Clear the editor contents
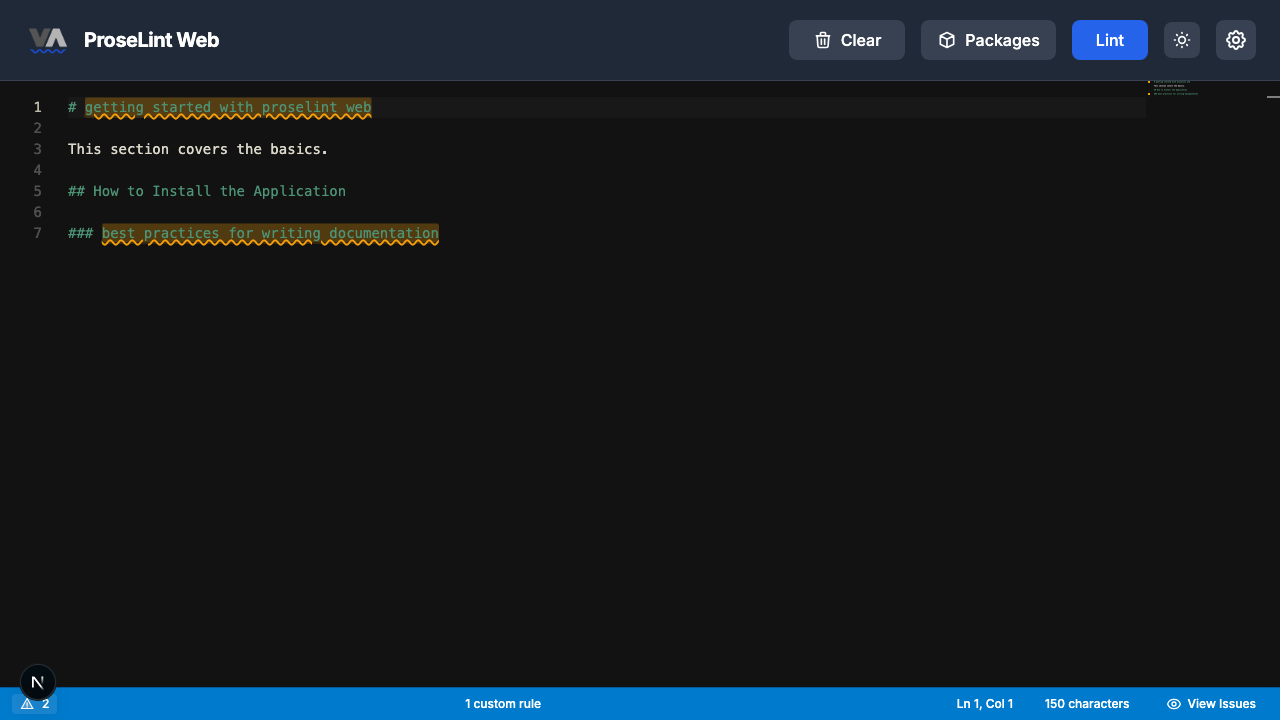The width and height of the screenshot is (1280, 720). pyautogui.click(x=846, y=40)
